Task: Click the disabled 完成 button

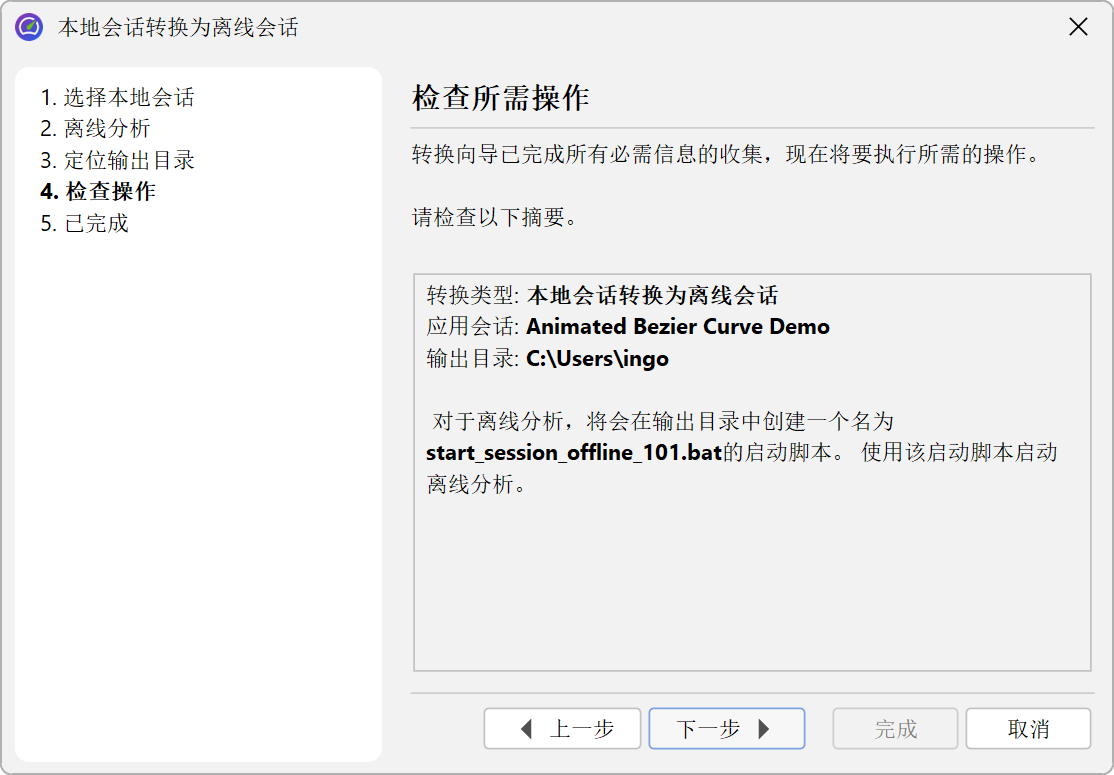Action: pyautogui.click(x=895, y=728)
